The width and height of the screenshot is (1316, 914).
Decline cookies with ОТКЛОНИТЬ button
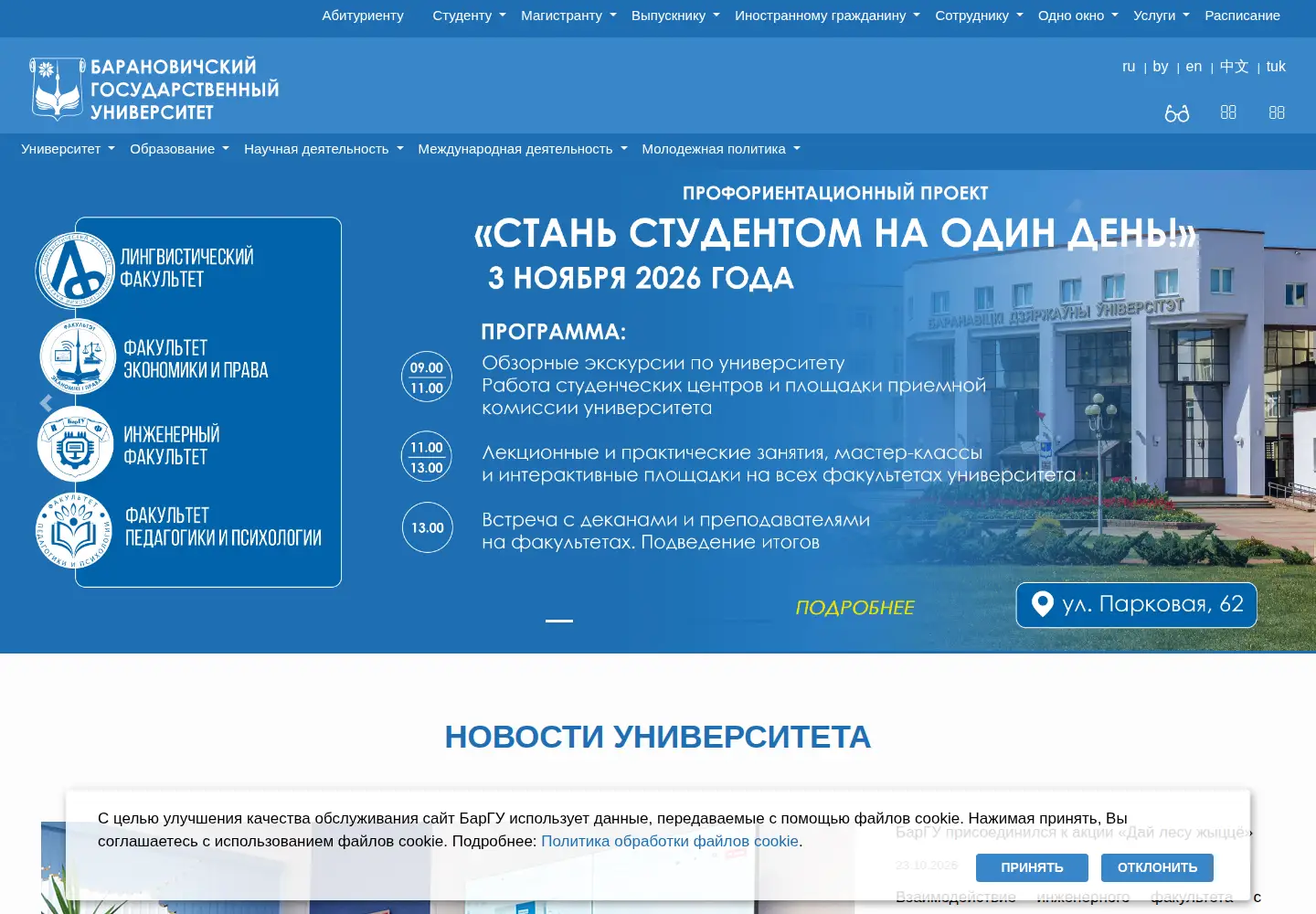1157,867
